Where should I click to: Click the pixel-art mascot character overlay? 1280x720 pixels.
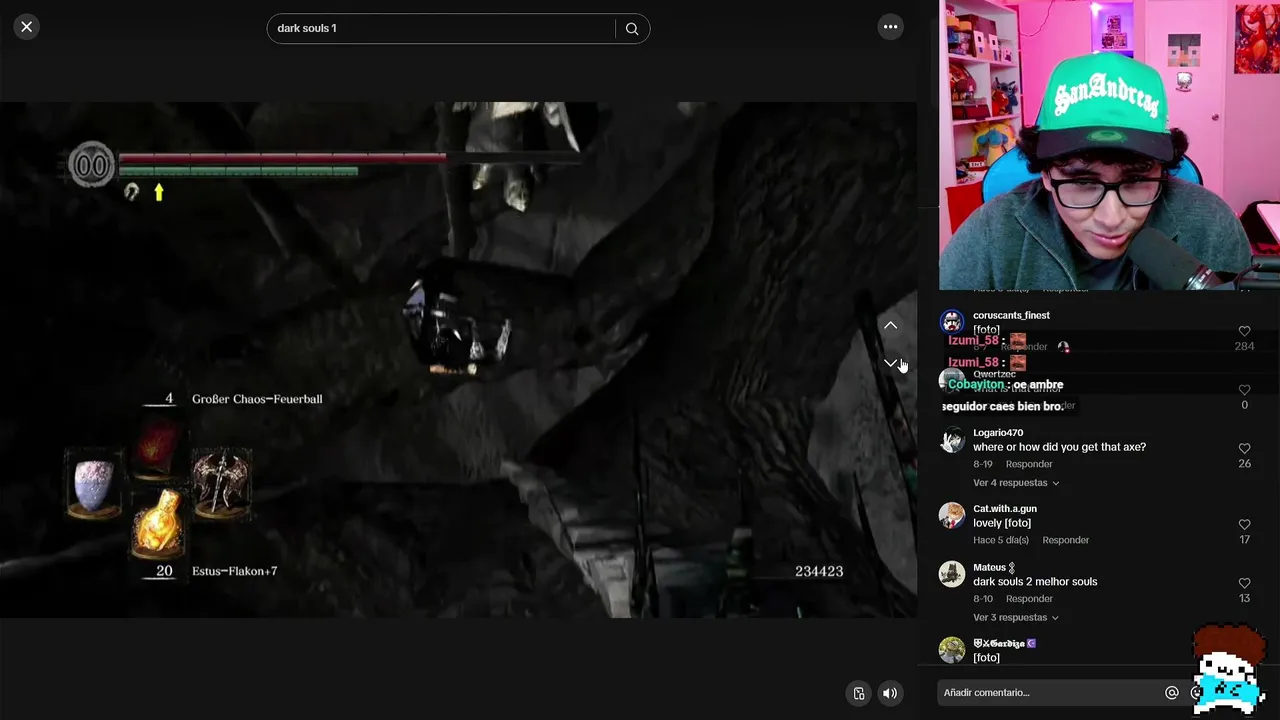1230,670
